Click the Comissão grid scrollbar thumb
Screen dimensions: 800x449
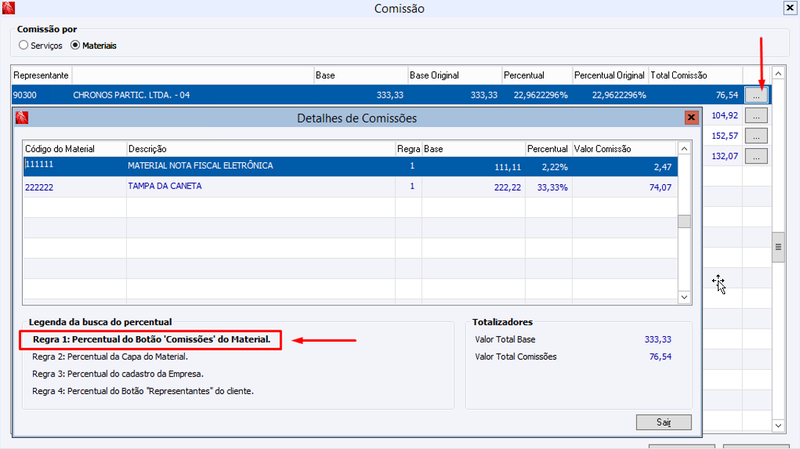coord(778,247)
